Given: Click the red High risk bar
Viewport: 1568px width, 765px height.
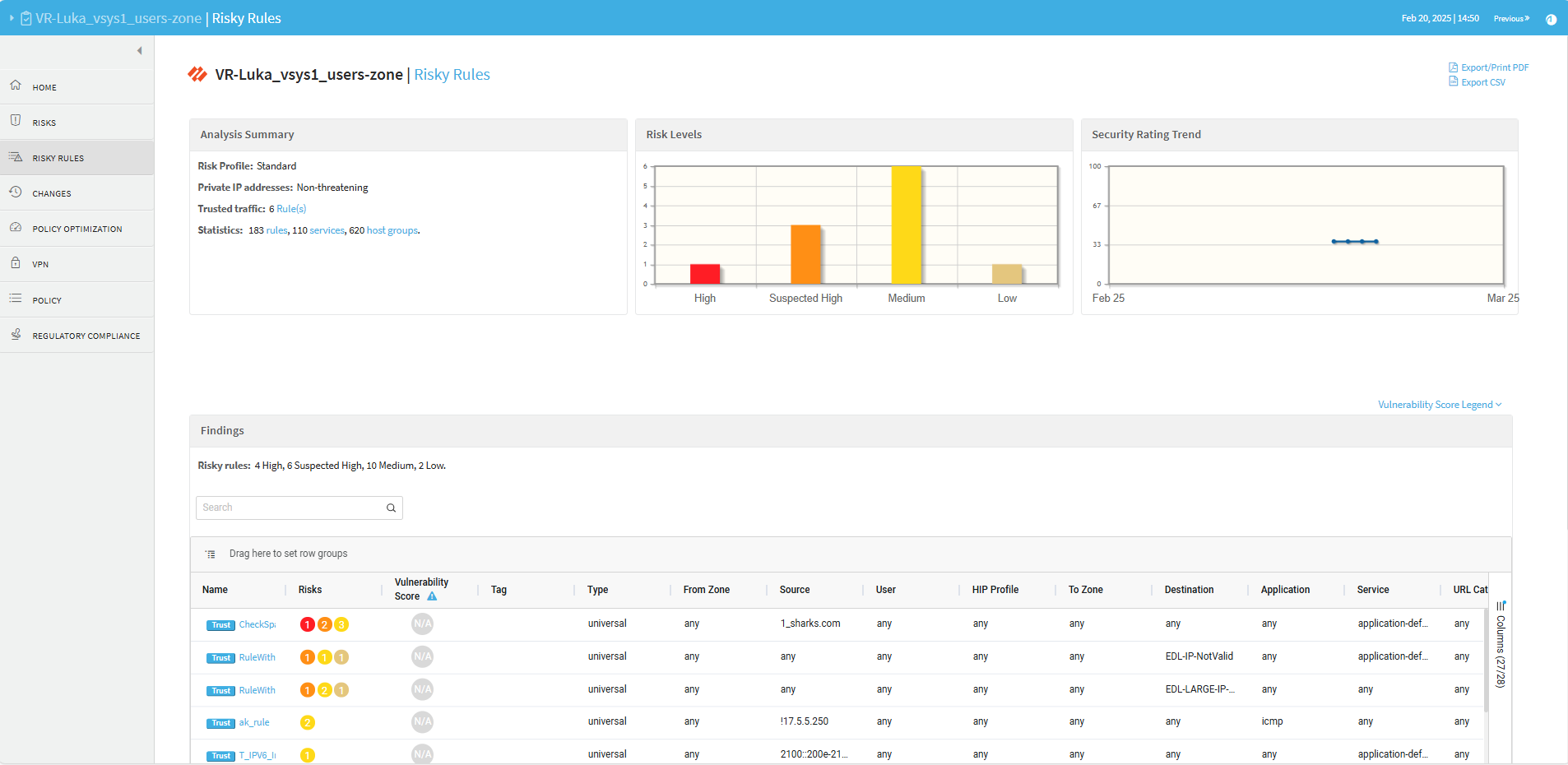Looking at the screenshot, I should (x=704, y=274).
